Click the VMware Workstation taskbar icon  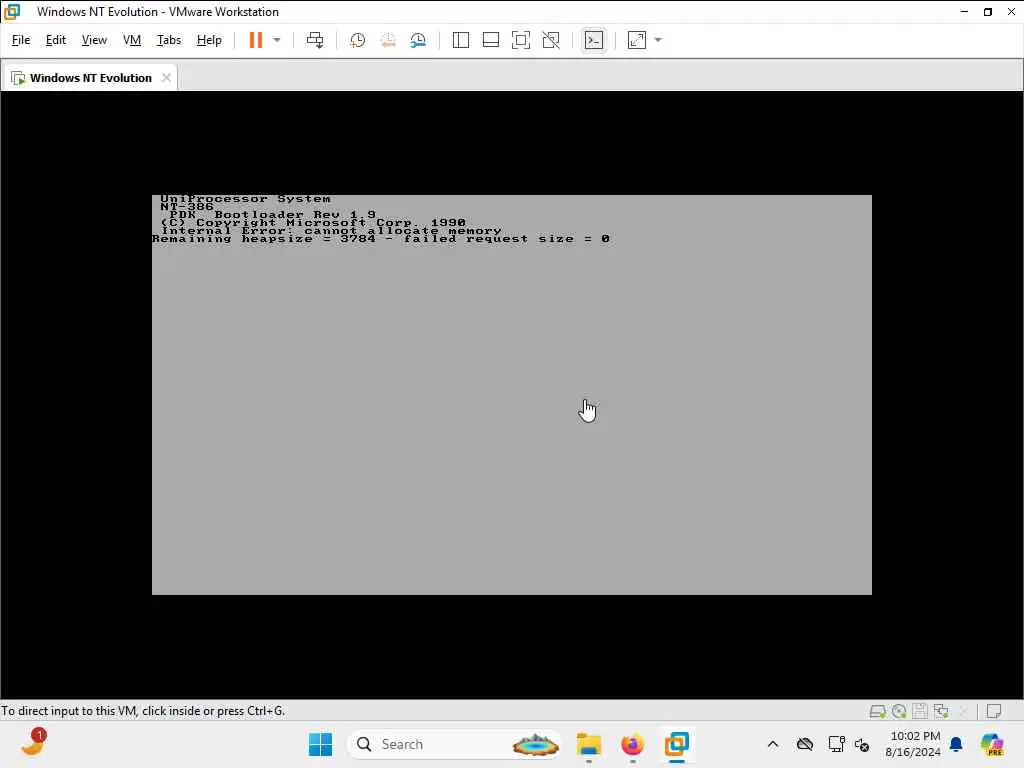pyautogui.click(x=677, y=744)
